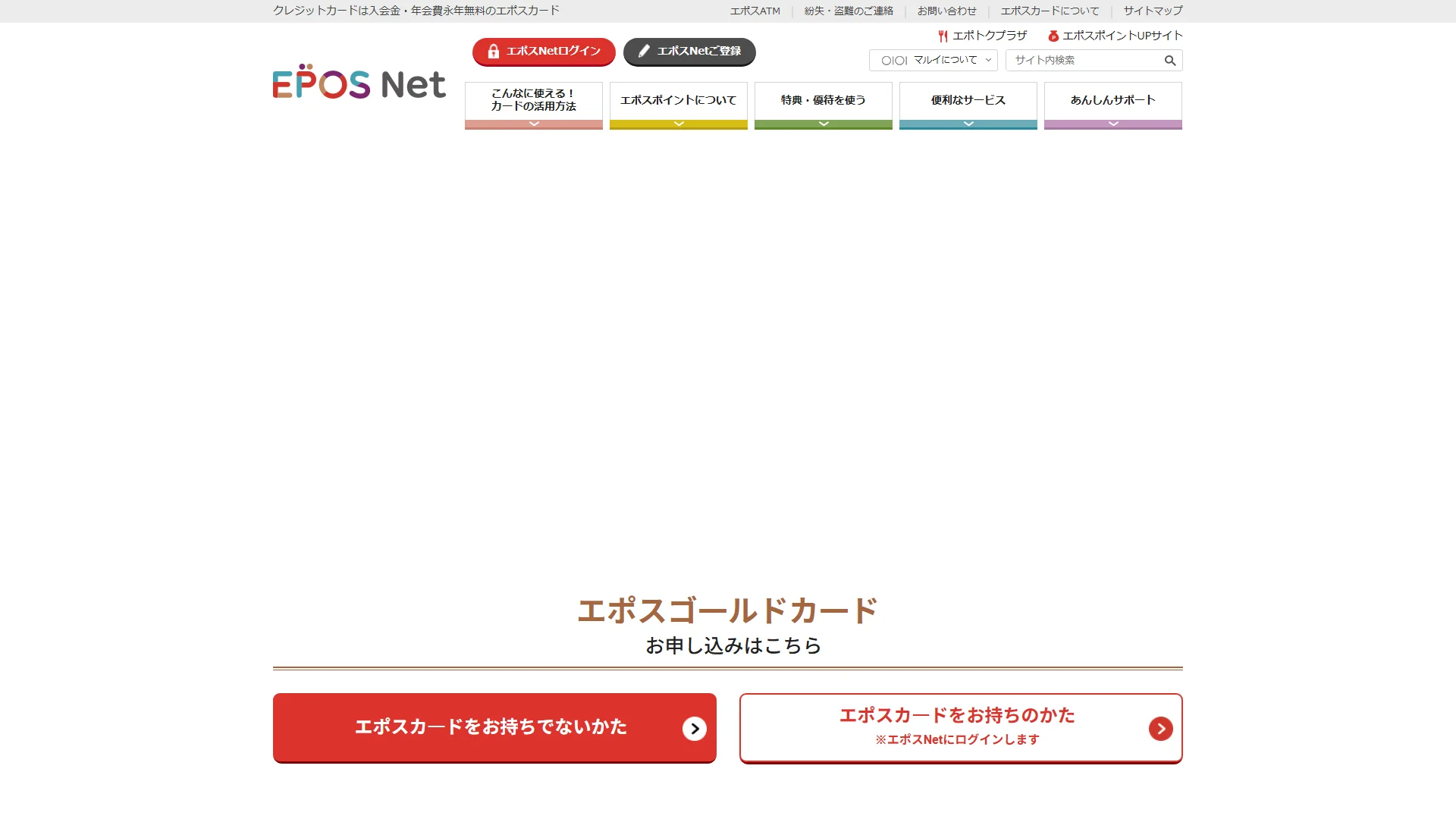The width and height of the screenshot is (1456, 819).
Task: Click the lock icon on login button
Action: point(494,51)
